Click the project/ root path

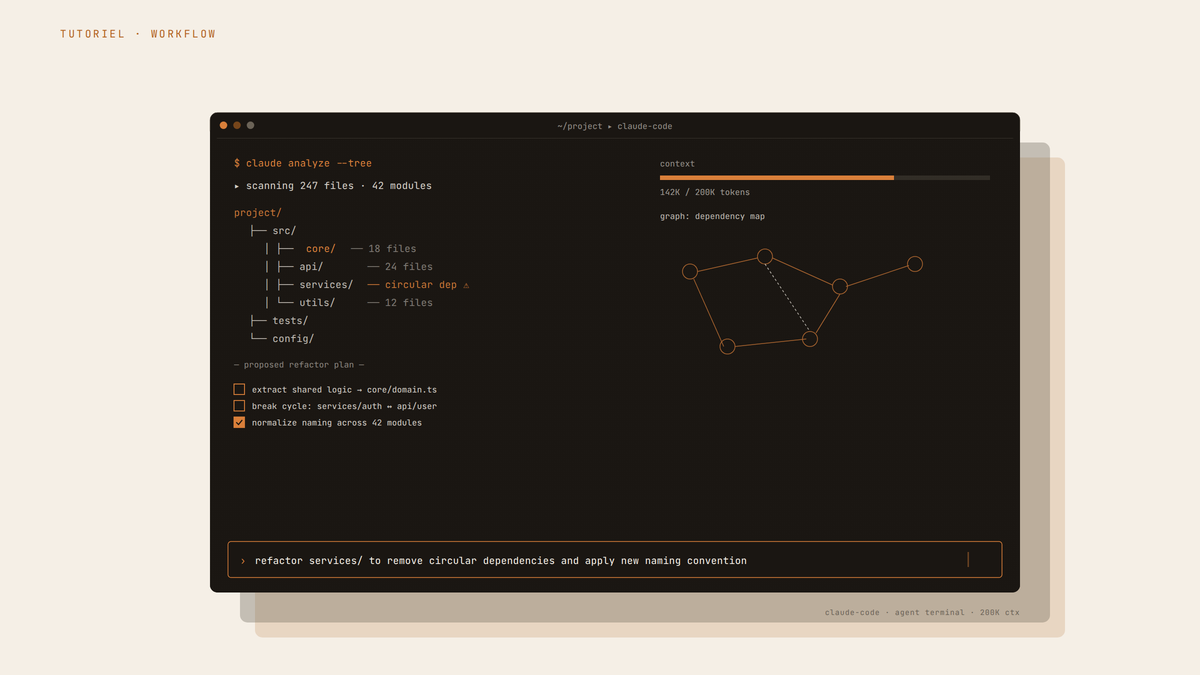258,213
